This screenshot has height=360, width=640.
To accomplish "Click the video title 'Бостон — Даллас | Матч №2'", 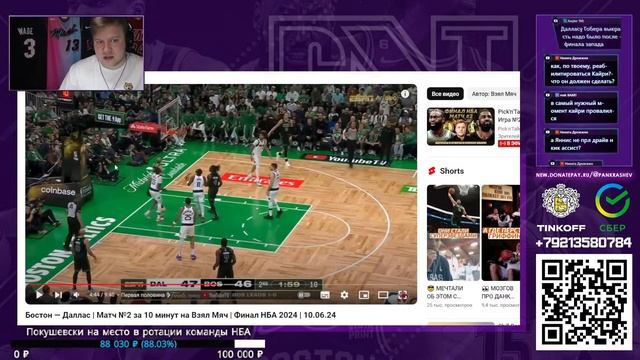I will [180, 315].
